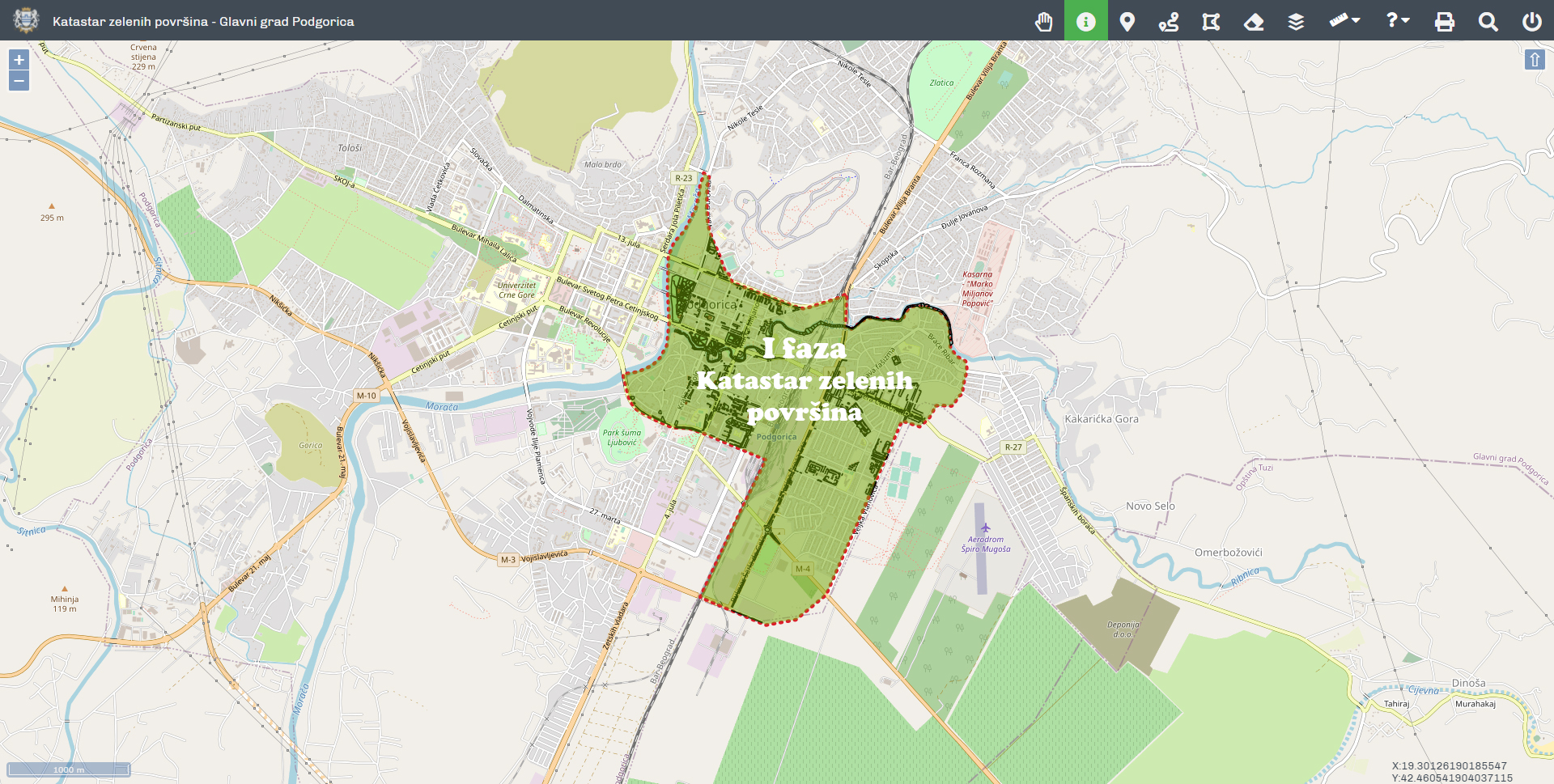Screen dimensions: 1554x784
Task: Click the eraser tool to clear drawings
Action: 1254,21
